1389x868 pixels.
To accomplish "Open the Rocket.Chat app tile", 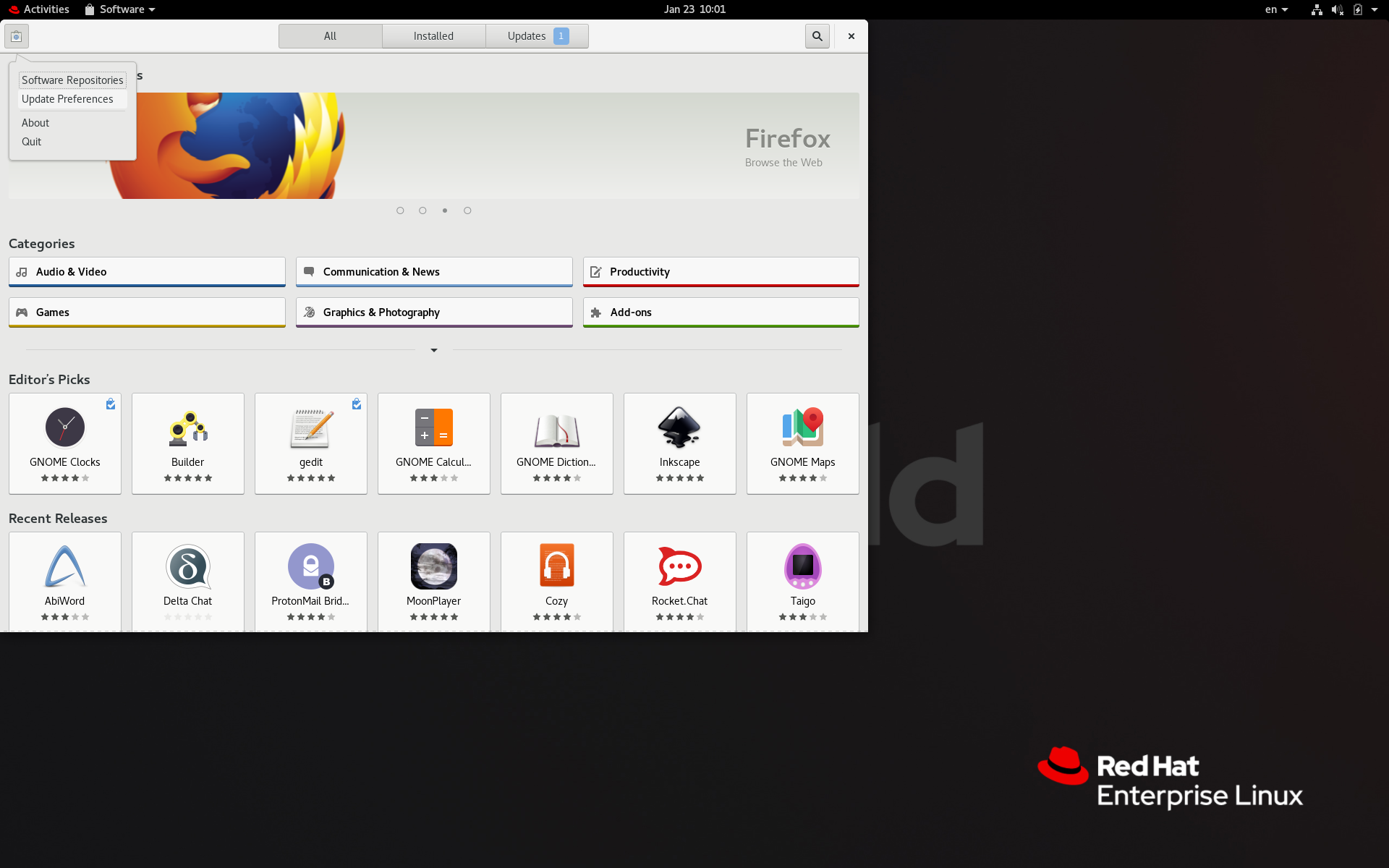I will 680,582.
